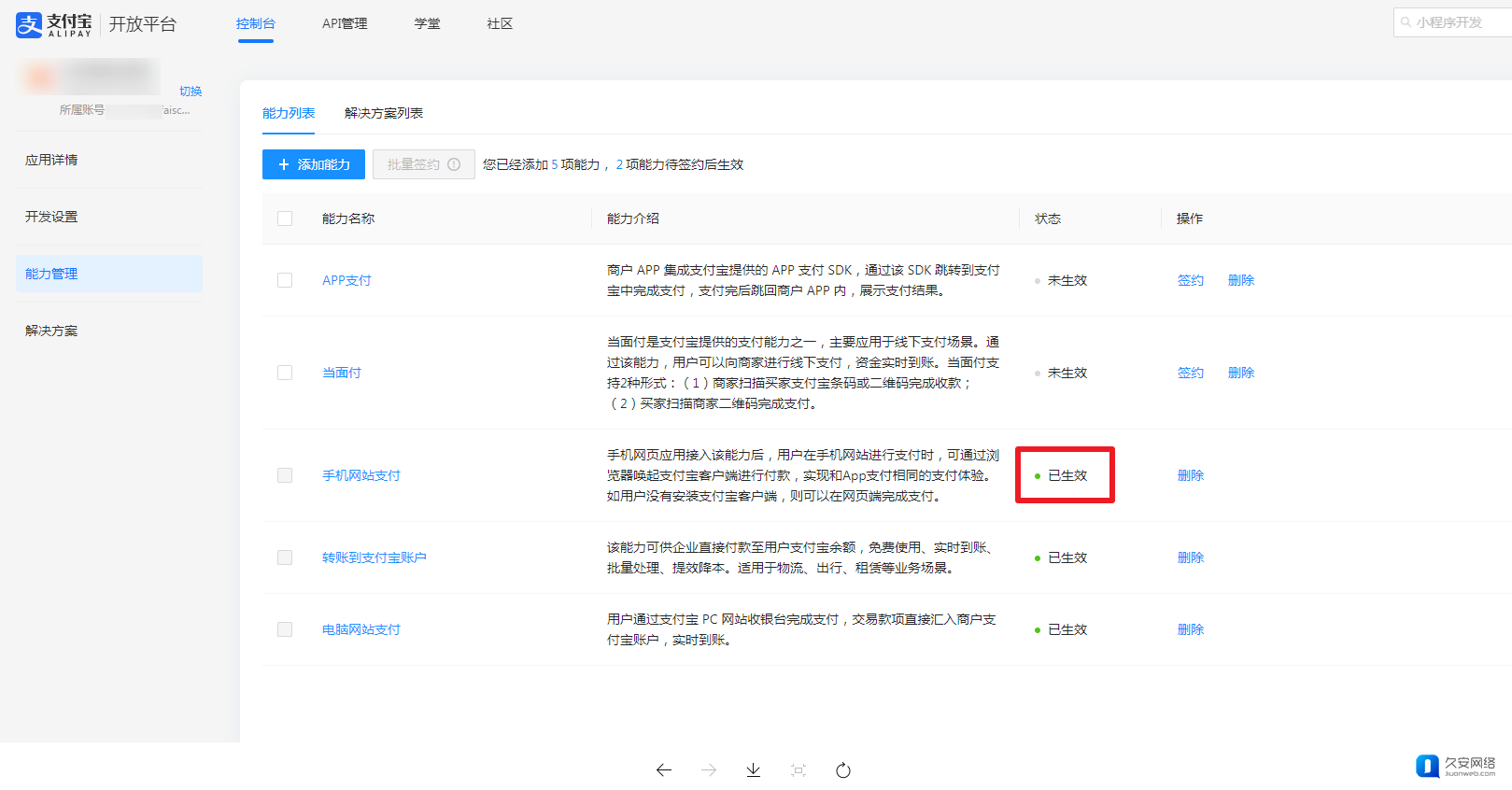
Task: Open the API管理 top menu
Action: (345, 23)
